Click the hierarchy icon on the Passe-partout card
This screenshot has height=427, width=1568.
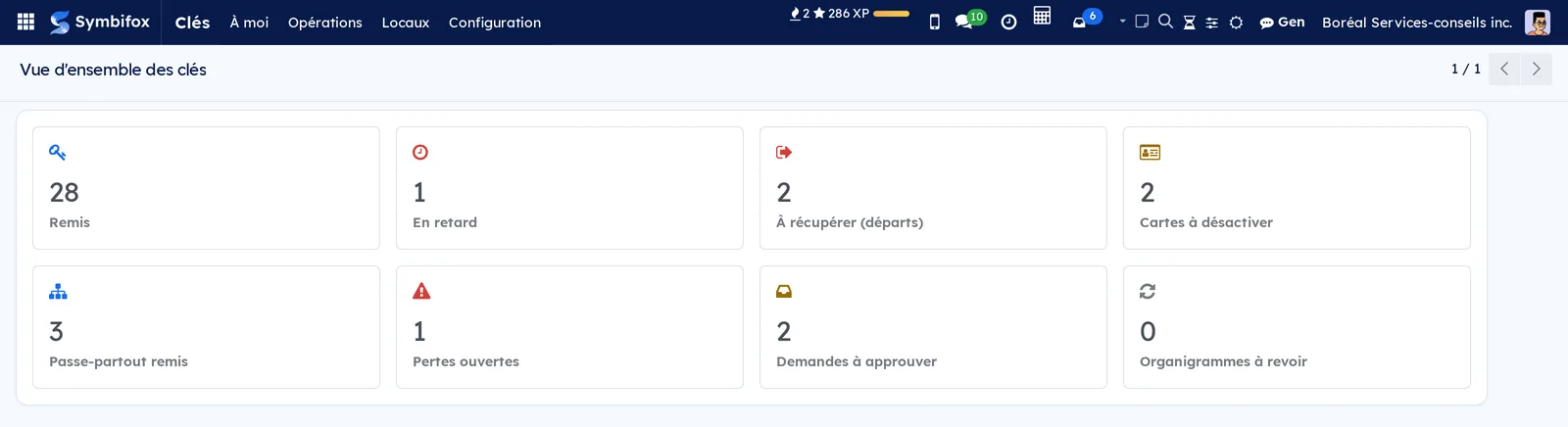click(x=58, y=291)
